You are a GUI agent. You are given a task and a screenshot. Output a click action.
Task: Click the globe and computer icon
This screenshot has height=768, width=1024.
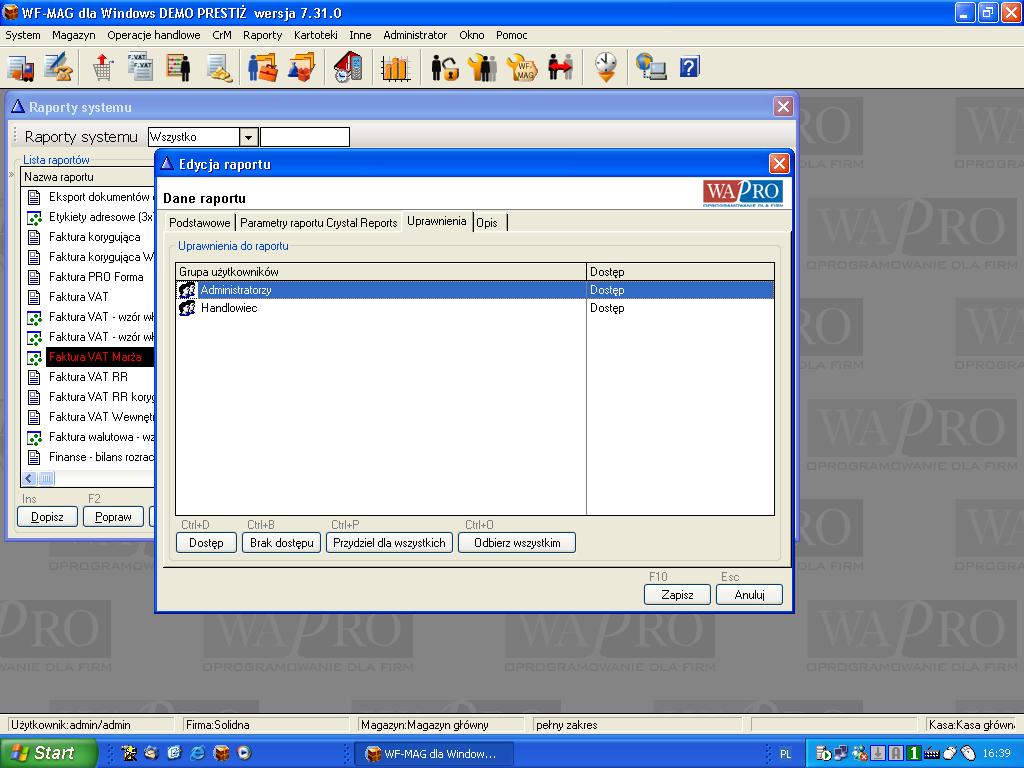[x=651, y=68]
